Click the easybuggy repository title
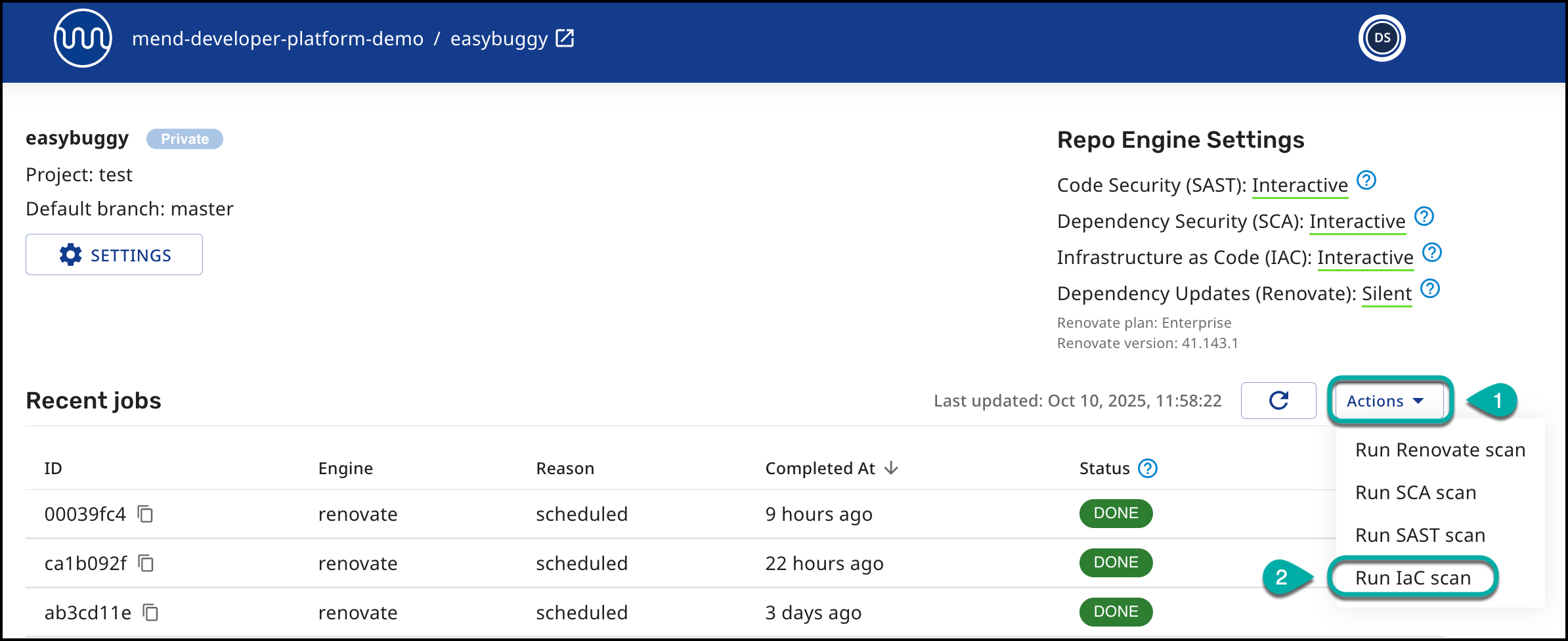Image resolution: width=1568 pixels, height=641 pixels. pyautogui.click(x=77, y=139)
